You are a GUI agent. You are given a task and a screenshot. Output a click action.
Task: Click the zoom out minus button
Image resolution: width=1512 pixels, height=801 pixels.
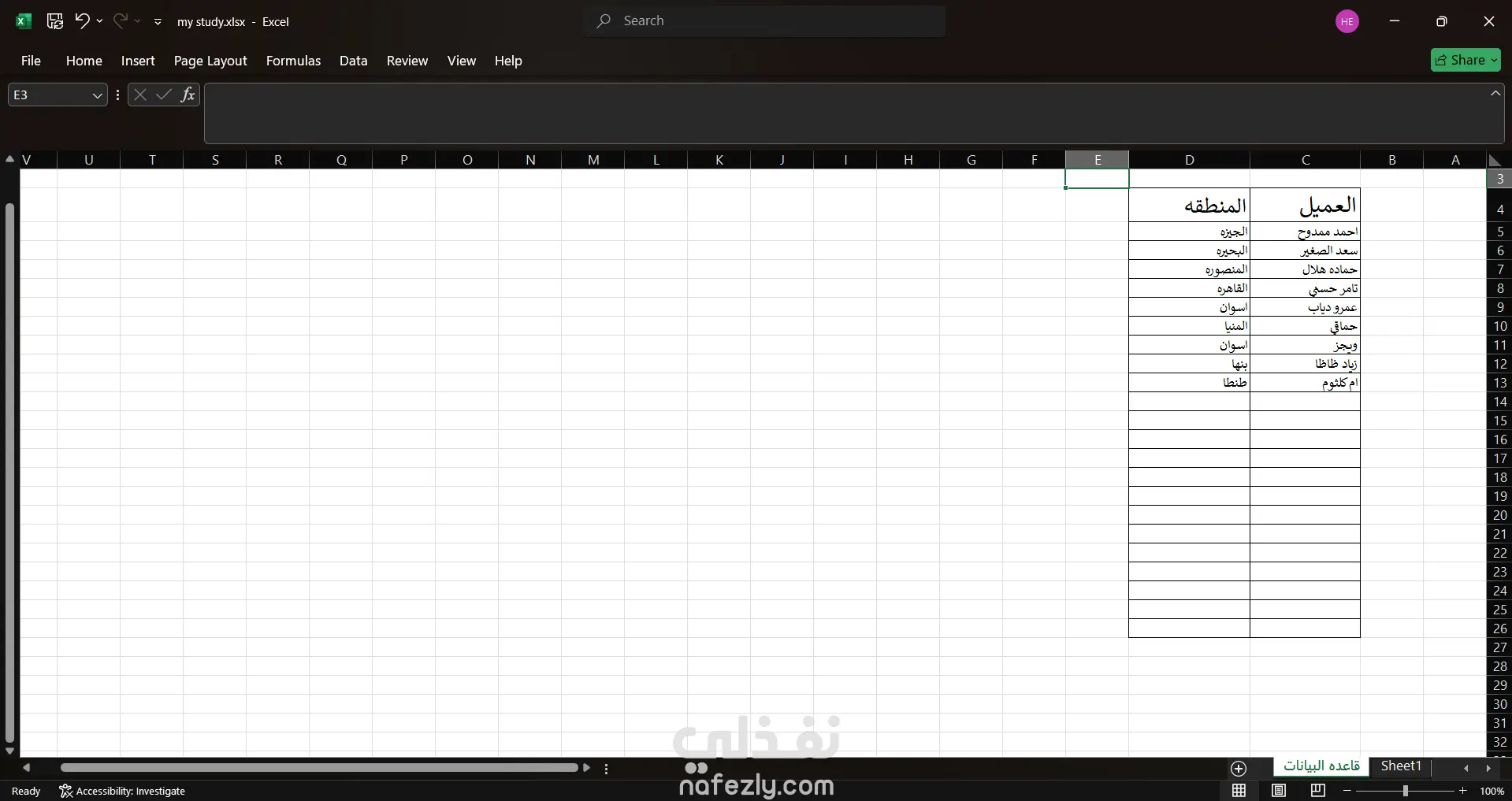pos(1347,791)
